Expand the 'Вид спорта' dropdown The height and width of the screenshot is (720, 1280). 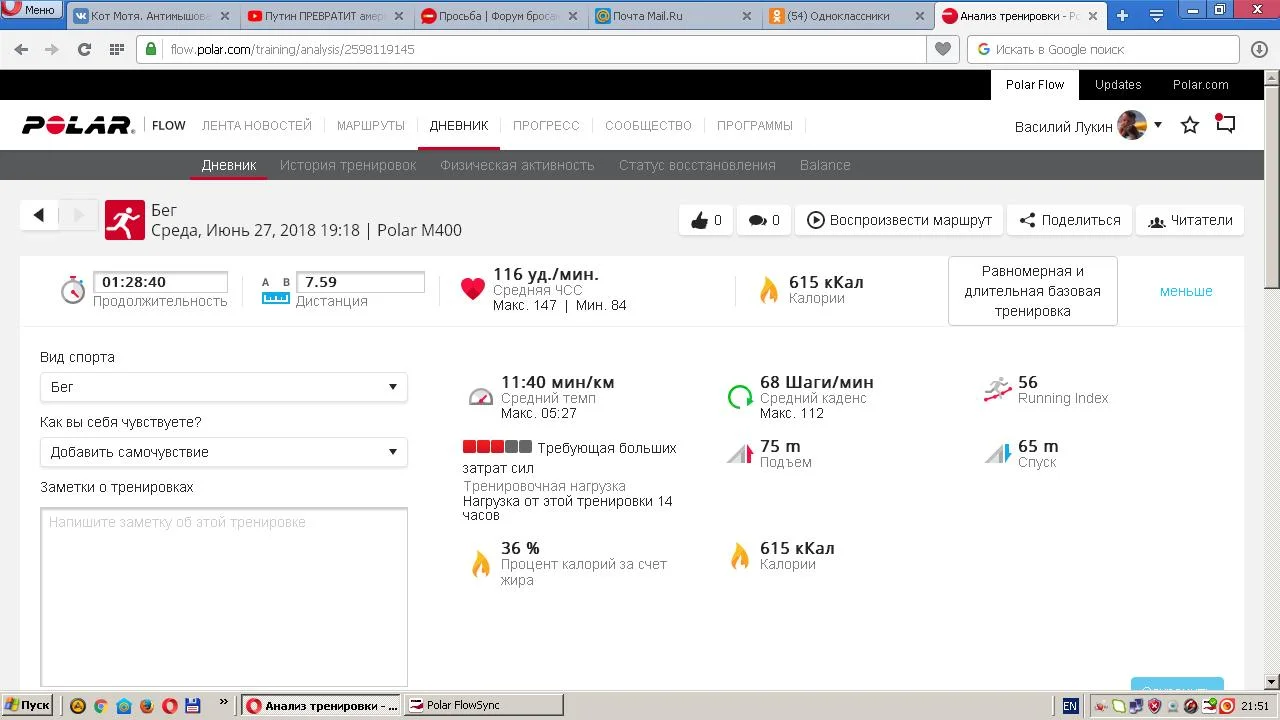[223, 387]
